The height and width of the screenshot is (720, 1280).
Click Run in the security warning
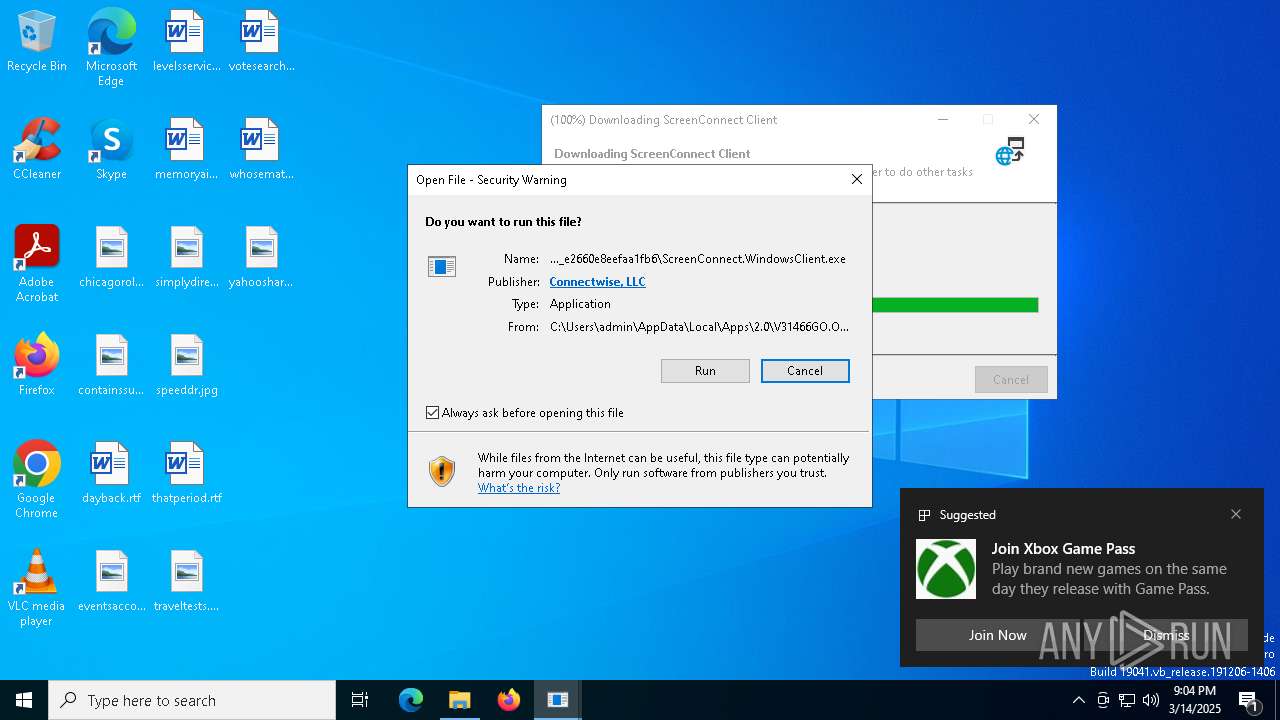click(x=705, y=371)
